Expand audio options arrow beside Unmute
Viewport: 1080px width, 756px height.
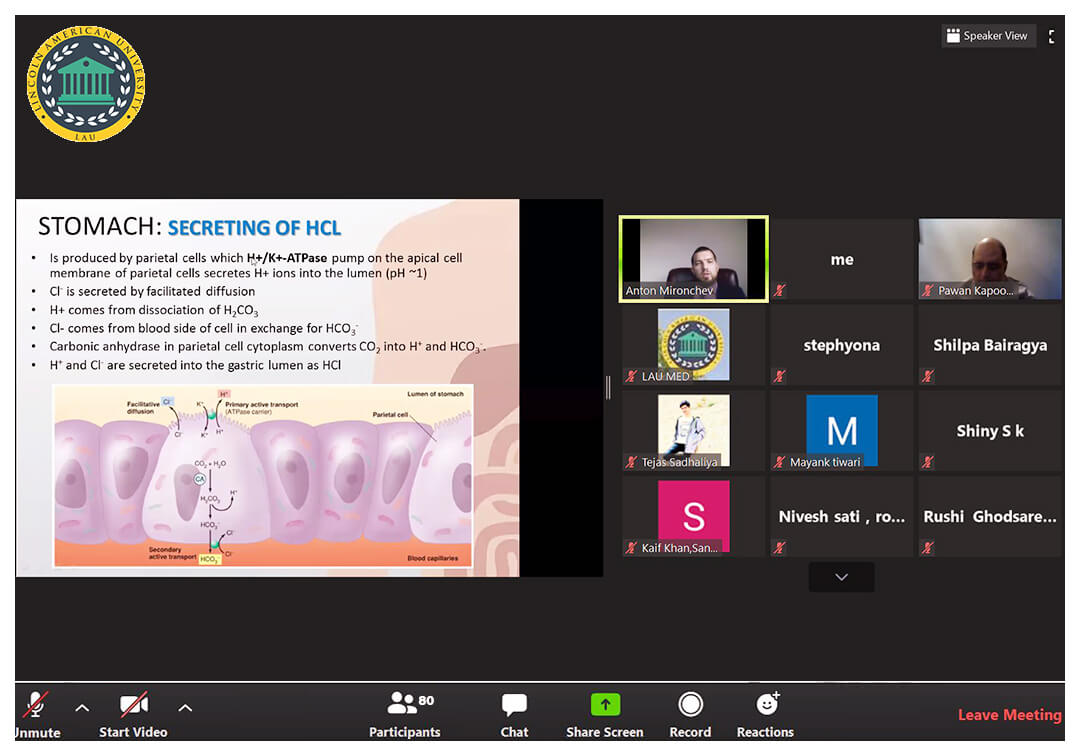tap(82, 708)
